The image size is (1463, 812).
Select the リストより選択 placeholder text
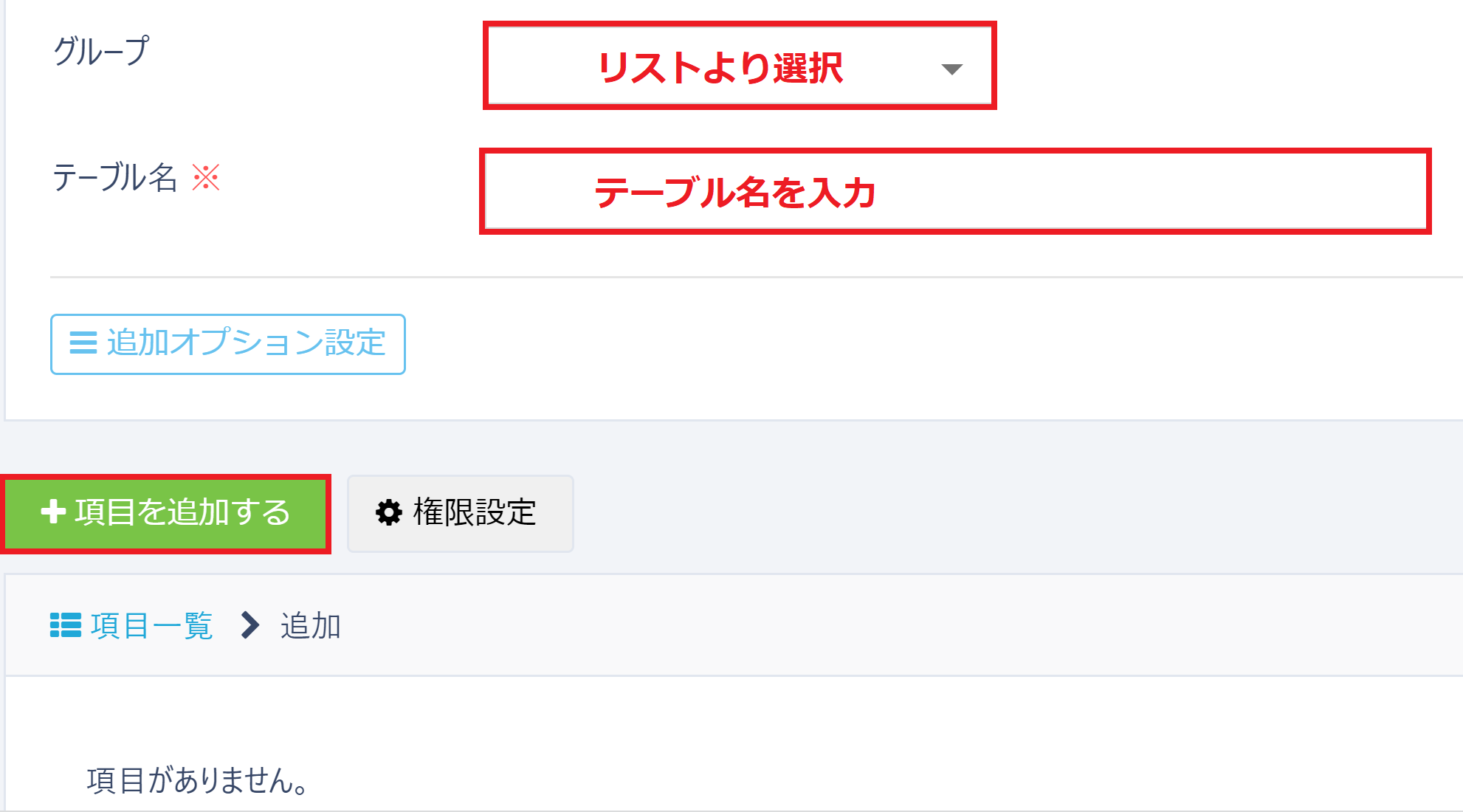tap(720, 68)
